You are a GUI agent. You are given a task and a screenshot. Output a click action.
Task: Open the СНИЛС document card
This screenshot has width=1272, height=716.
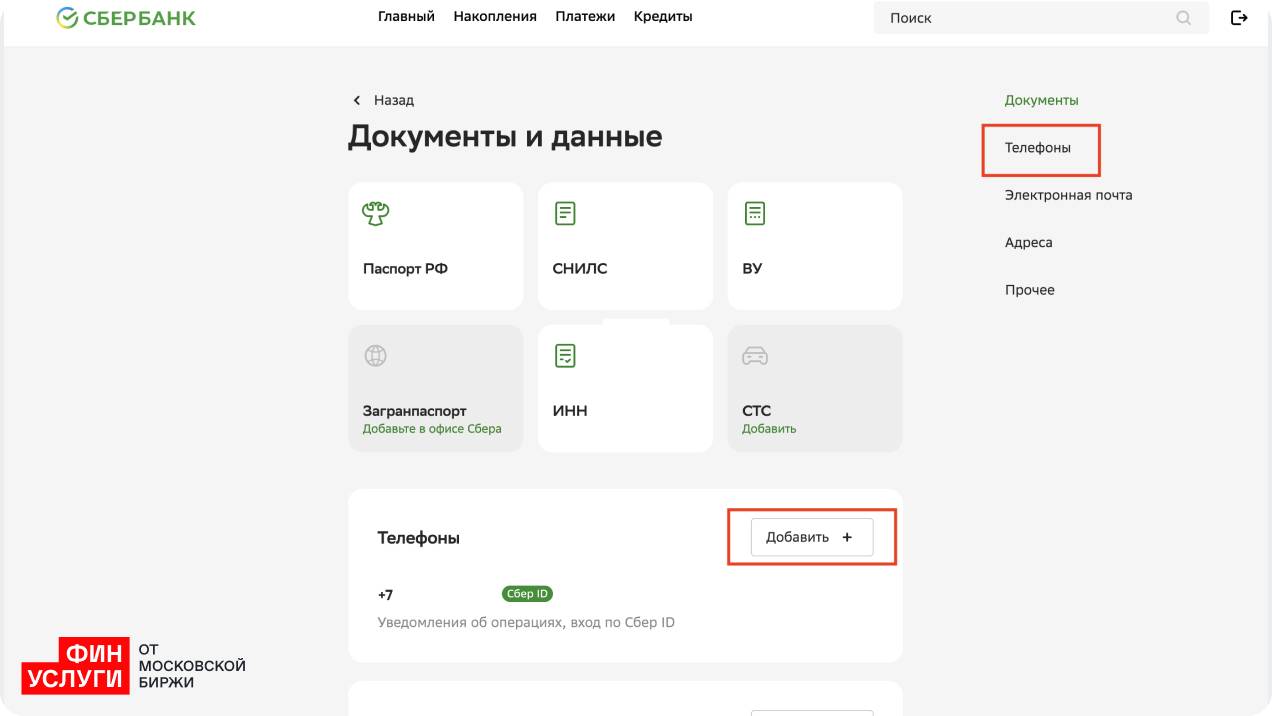tap(625, 246)
